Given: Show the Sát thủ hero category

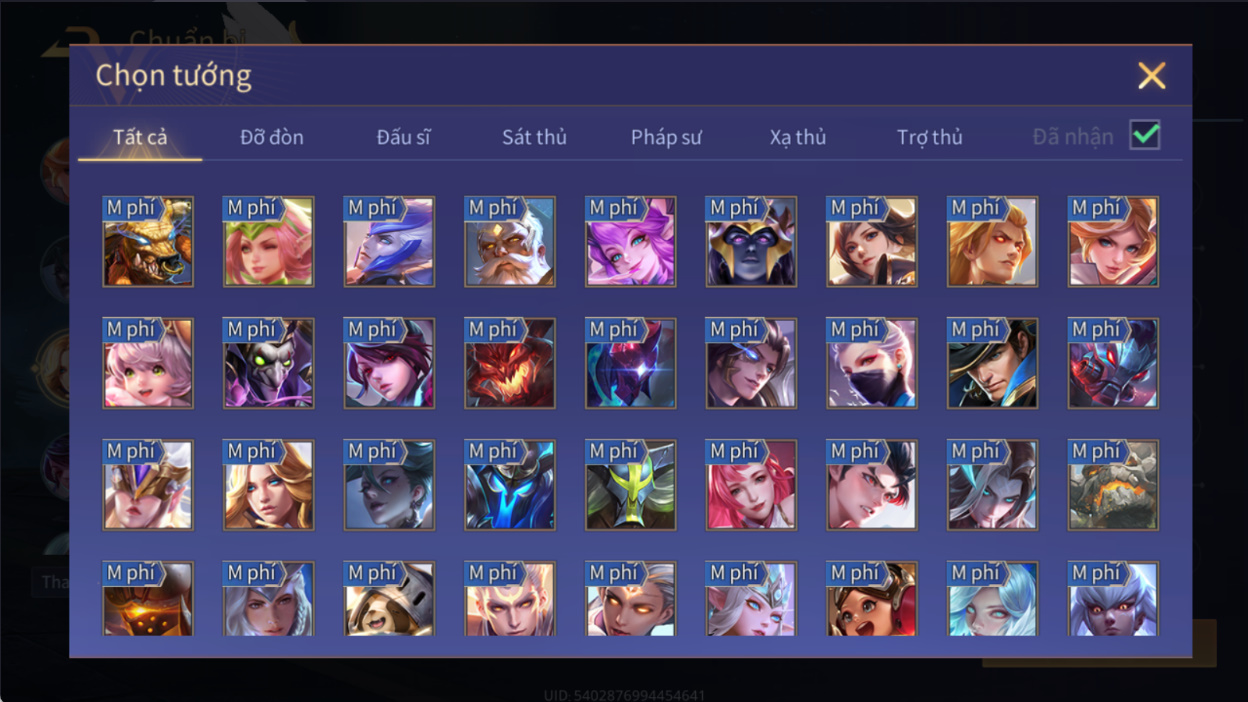Looking at the screenshot, I should [534, 137].
